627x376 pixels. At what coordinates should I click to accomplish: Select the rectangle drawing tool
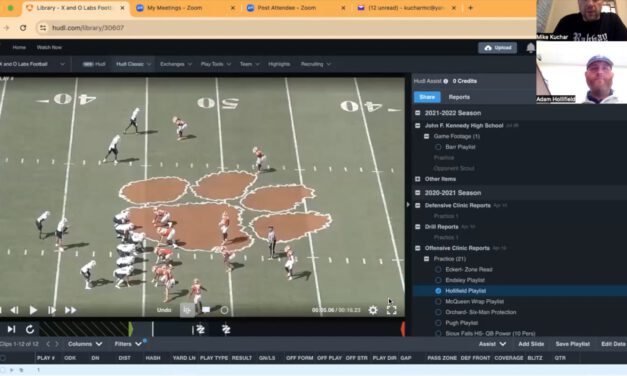(206, 310)
